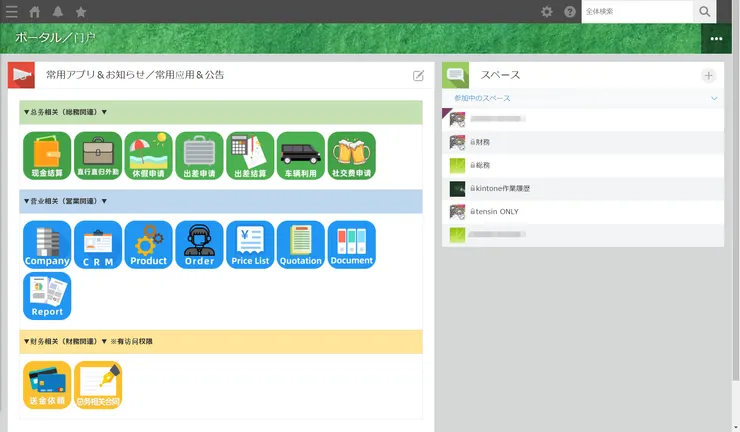This screenshot has height=432, width=740.
Task: Launch the 車辆利用 vehicle usage app
Action: click(x=301, y=155)
